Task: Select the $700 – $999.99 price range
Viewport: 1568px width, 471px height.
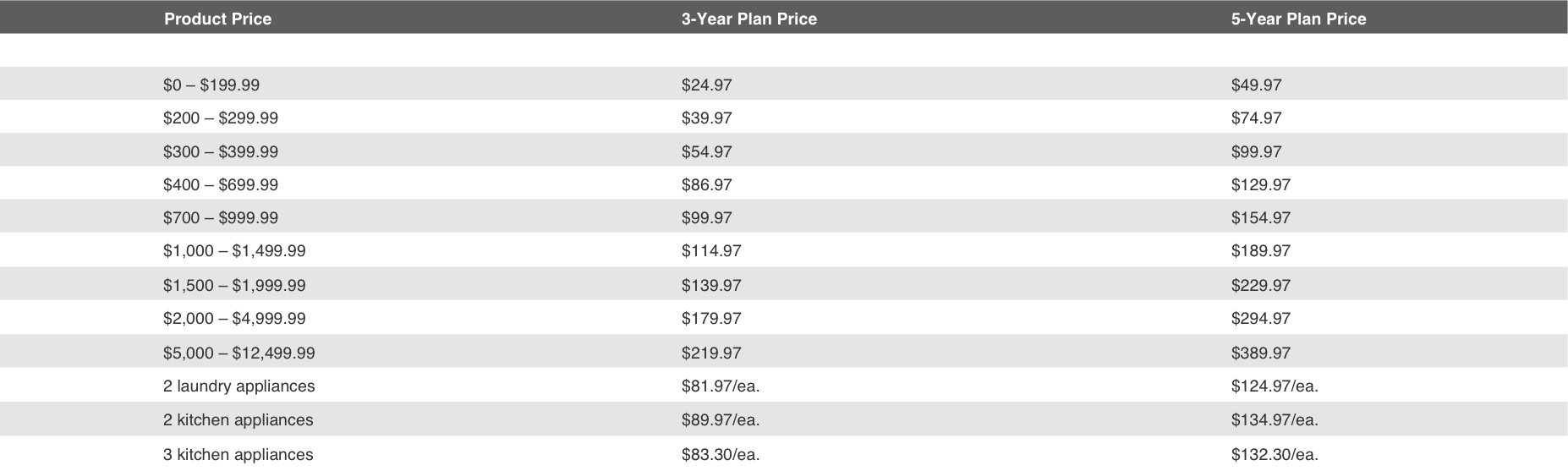Action: (x=221, y=217)
